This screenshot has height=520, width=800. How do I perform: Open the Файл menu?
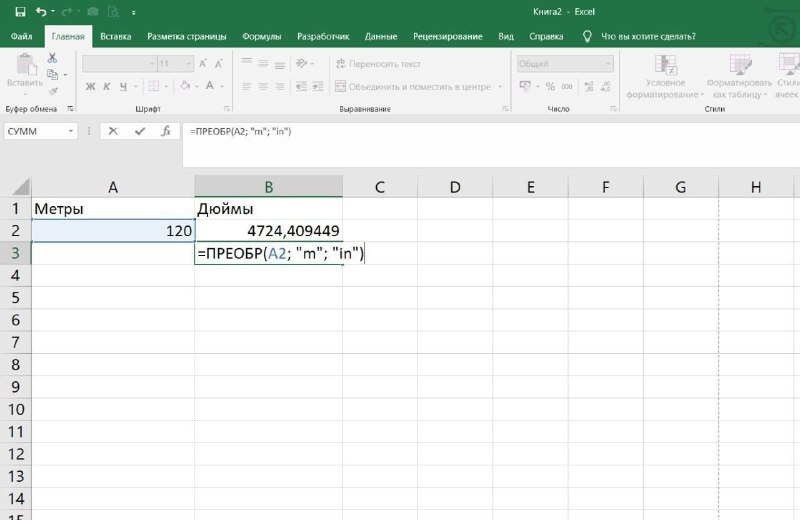(x=21, y=36)
